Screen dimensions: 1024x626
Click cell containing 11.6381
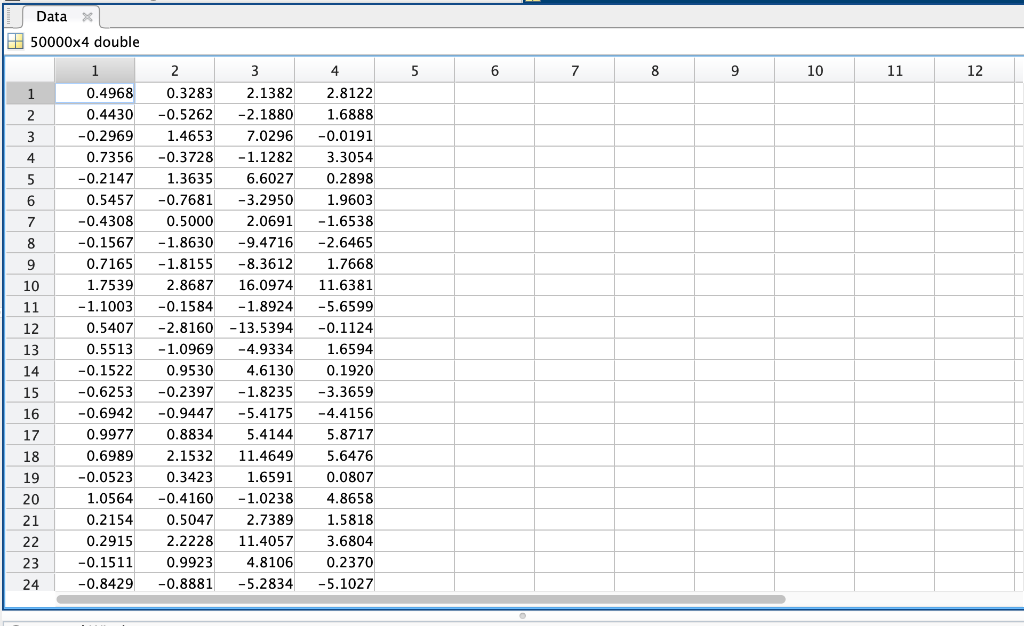[335, 285]
